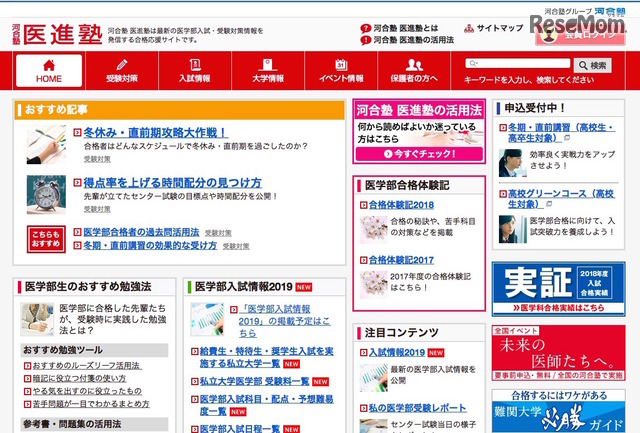Click chart thumbnail in 医学部入試情報2019 section
Image resolution: width=640 pixels, height=433 pixels.
pyautogui.click(x=207, y=319)
